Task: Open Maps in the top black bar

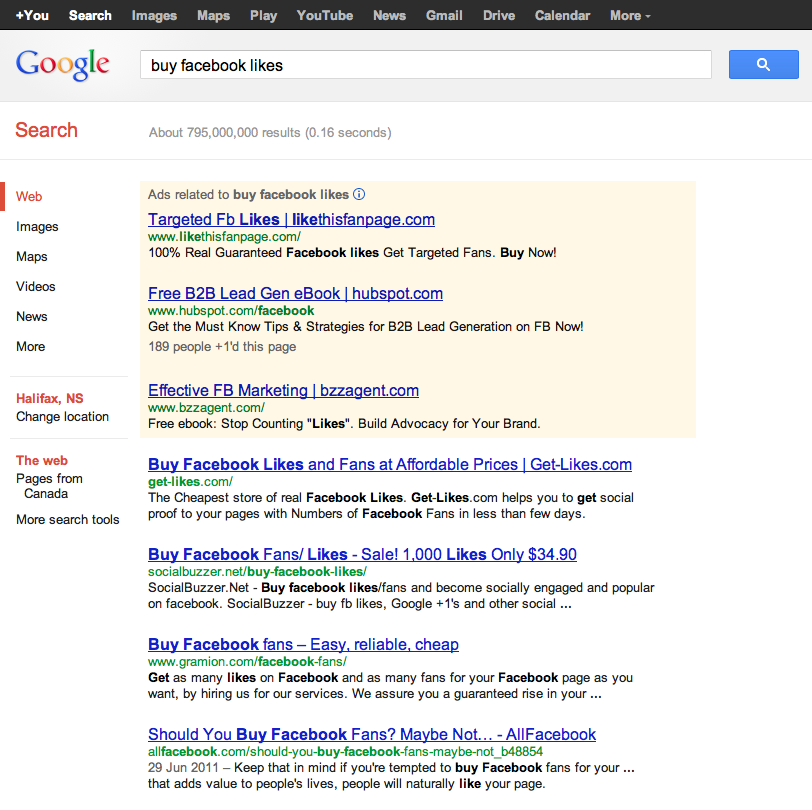Action: click(x=213, y=16)
